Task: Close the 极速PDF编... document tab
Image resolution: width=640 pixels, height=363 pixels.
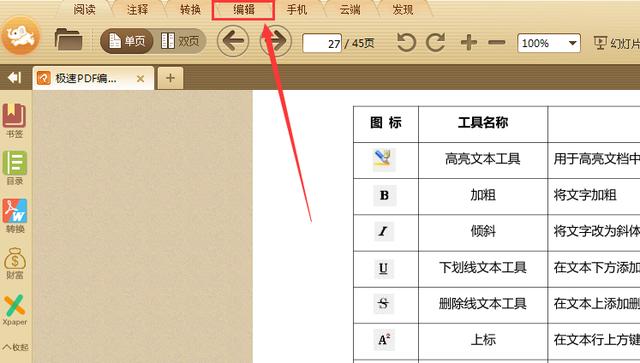Action: [x=140, y=78]
